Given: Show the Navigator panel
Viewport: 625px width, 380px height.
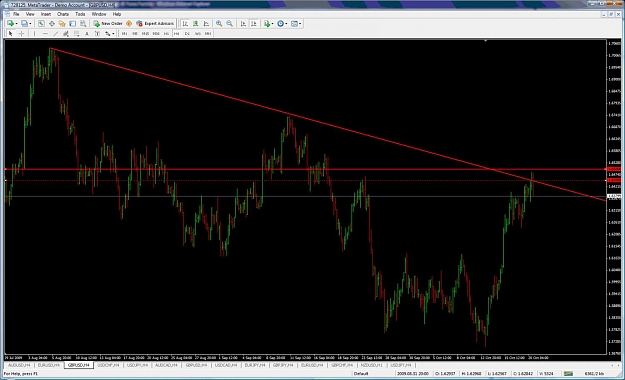Looking at the screenshot, I should pos(62,24).
